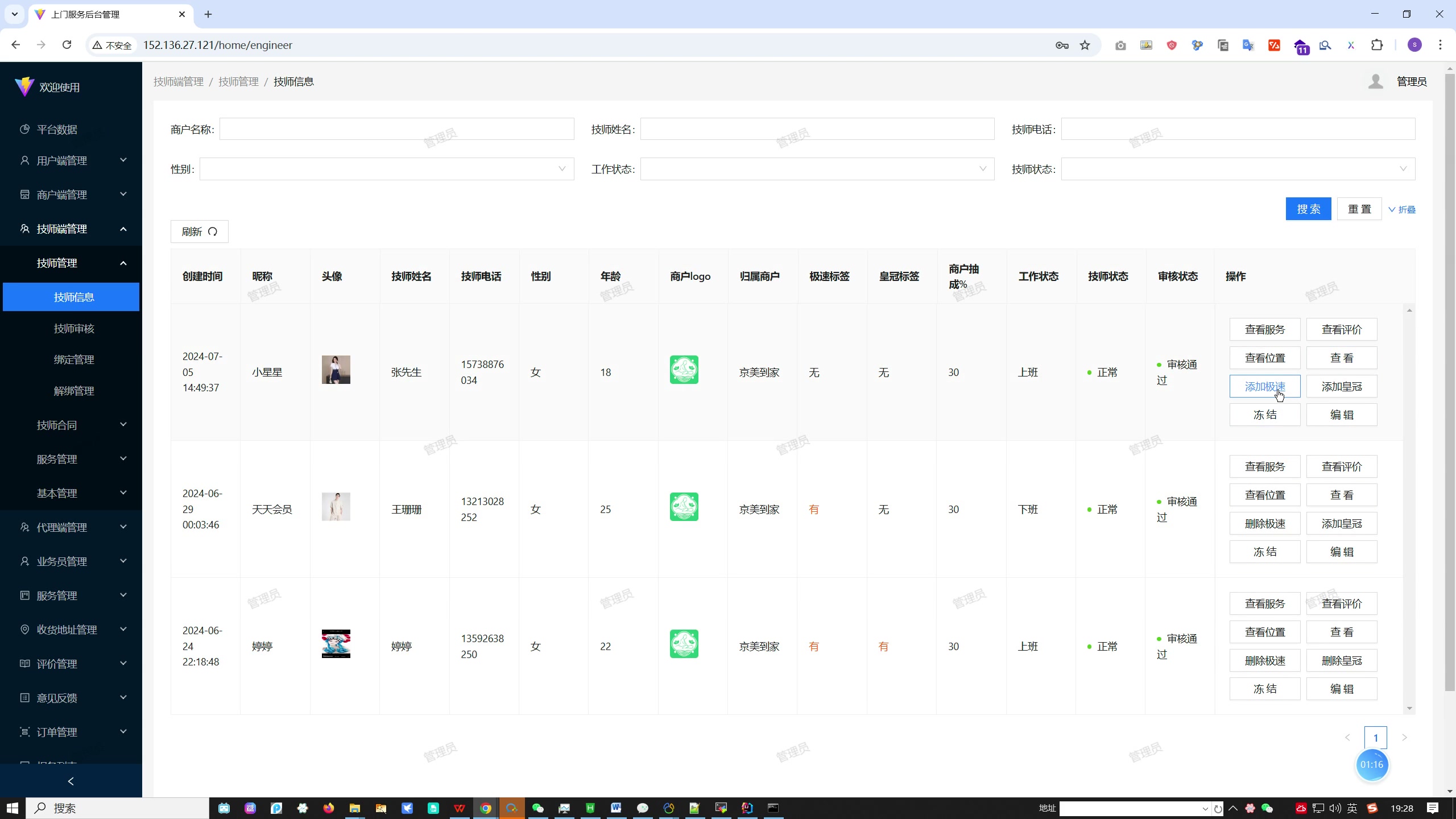Click 查看评价 in 王珊珊 row
The image size is (1456, 819).
[1342, 466]
